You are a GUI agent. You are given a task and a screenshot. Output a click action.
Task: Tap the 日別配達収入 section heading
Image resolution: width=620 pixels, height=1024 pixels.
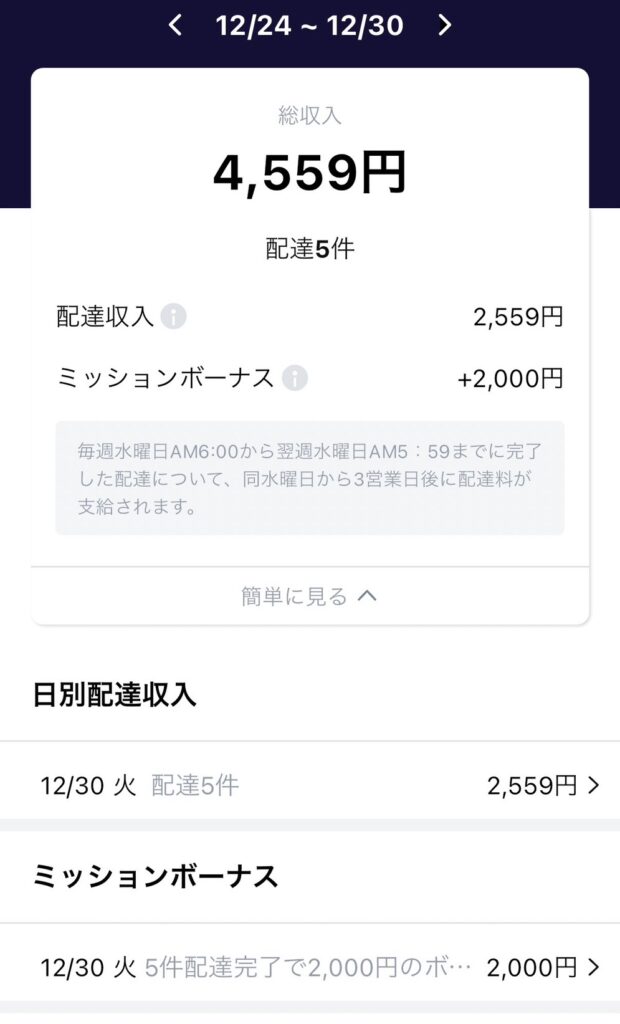(114, 695)
